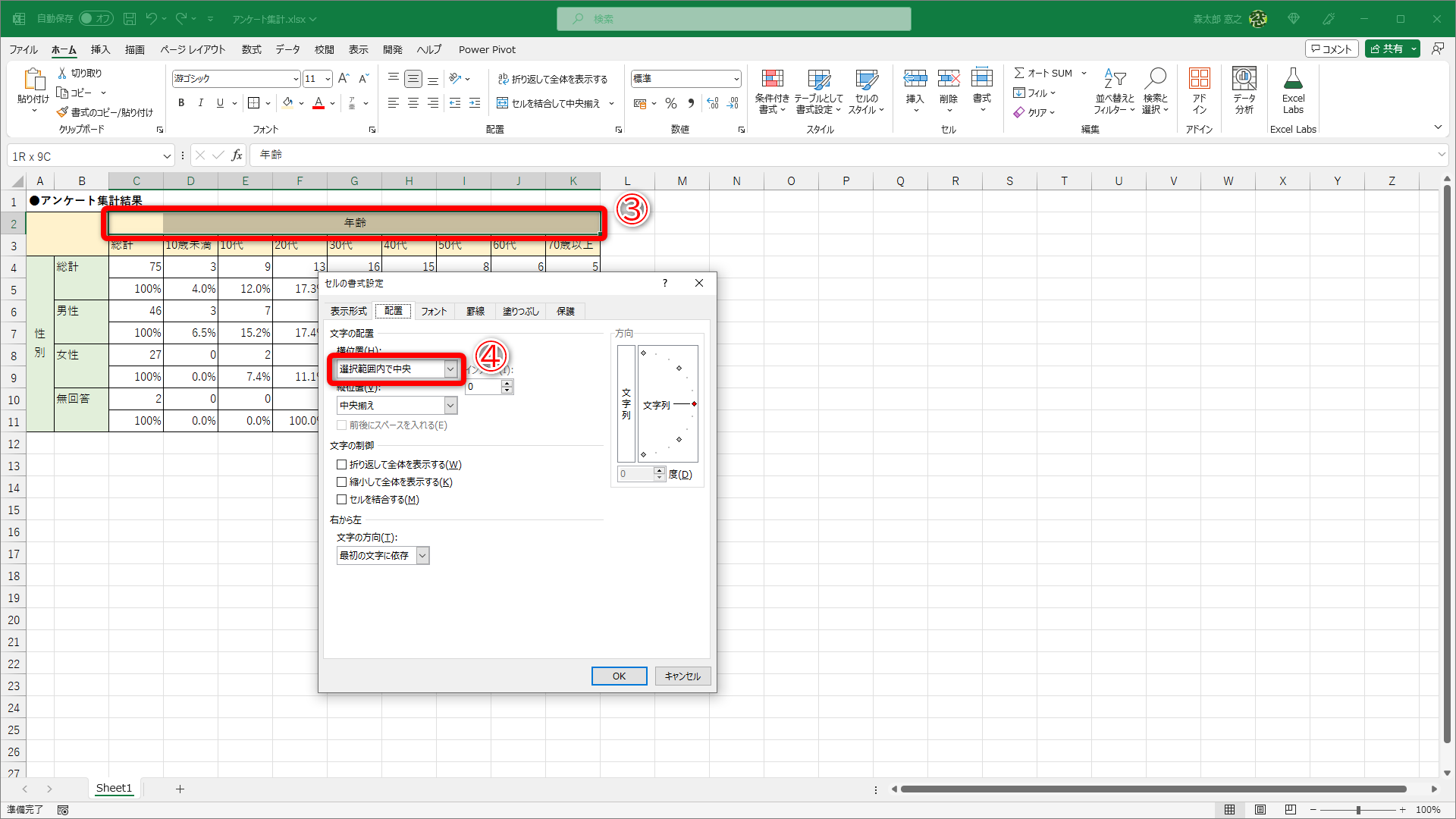
Task: Open the vertical alignment dropdown
Action: coord(450,406)
